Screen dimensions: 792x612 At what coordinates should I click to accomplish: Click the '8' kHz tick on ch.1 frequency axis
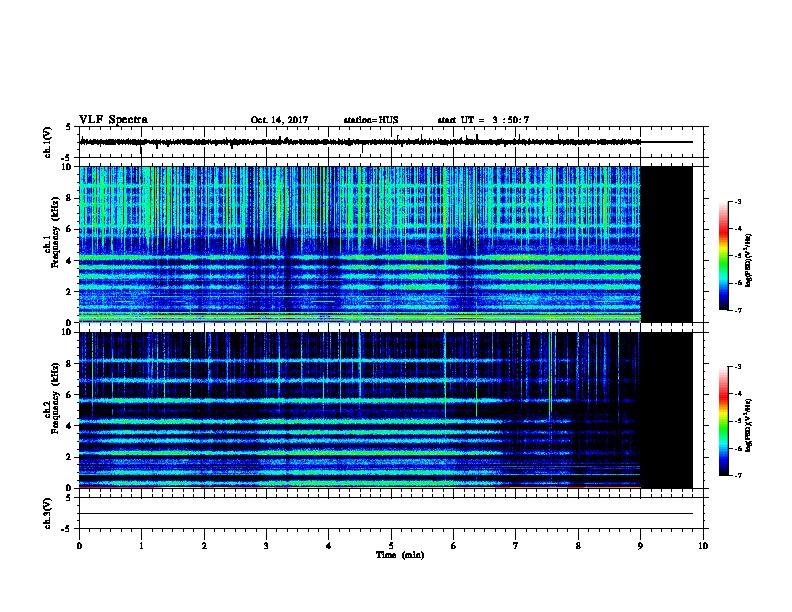click(x=70, y=198)
